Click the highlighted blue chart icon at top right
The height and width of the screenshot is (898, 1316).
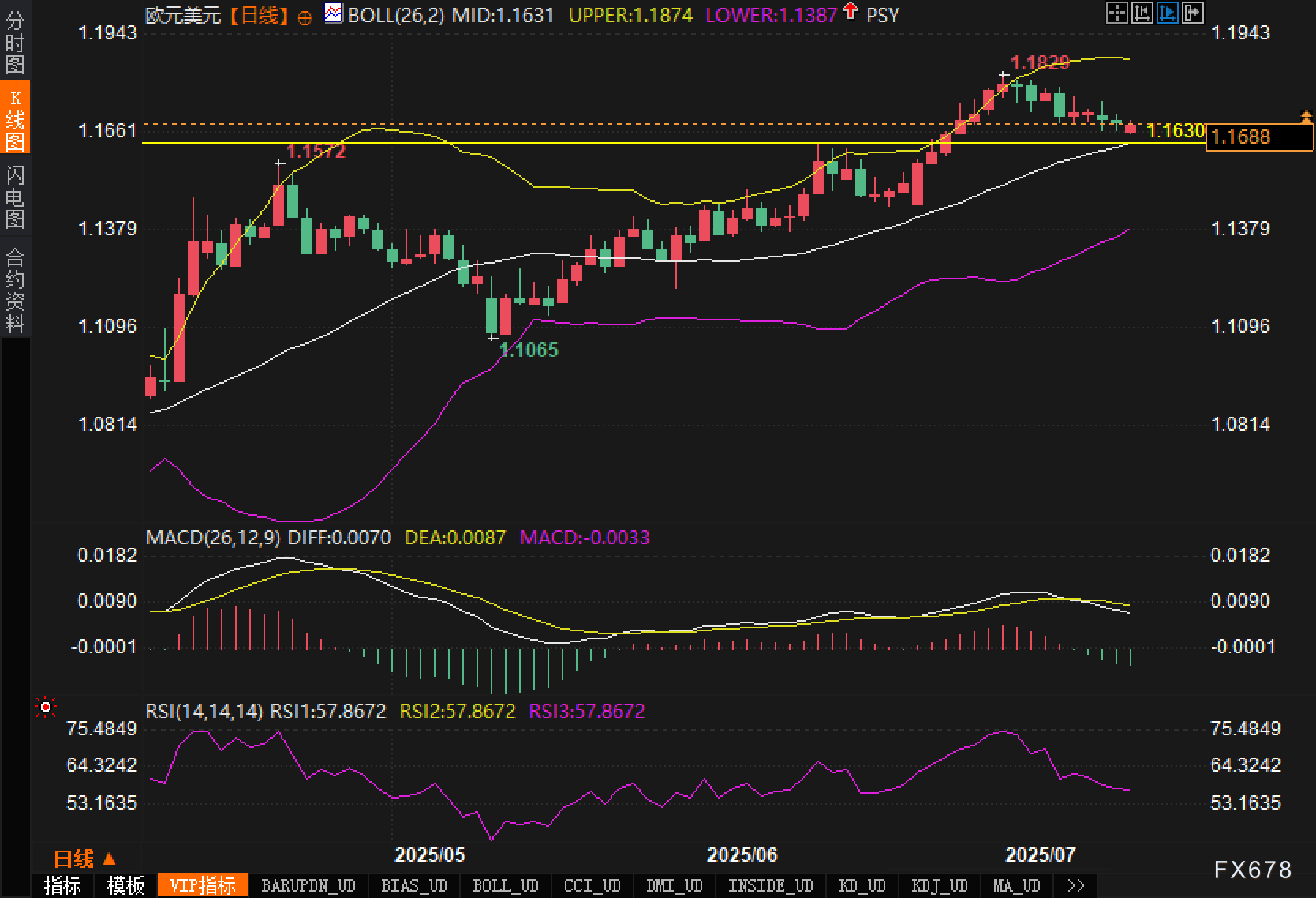1167,13
